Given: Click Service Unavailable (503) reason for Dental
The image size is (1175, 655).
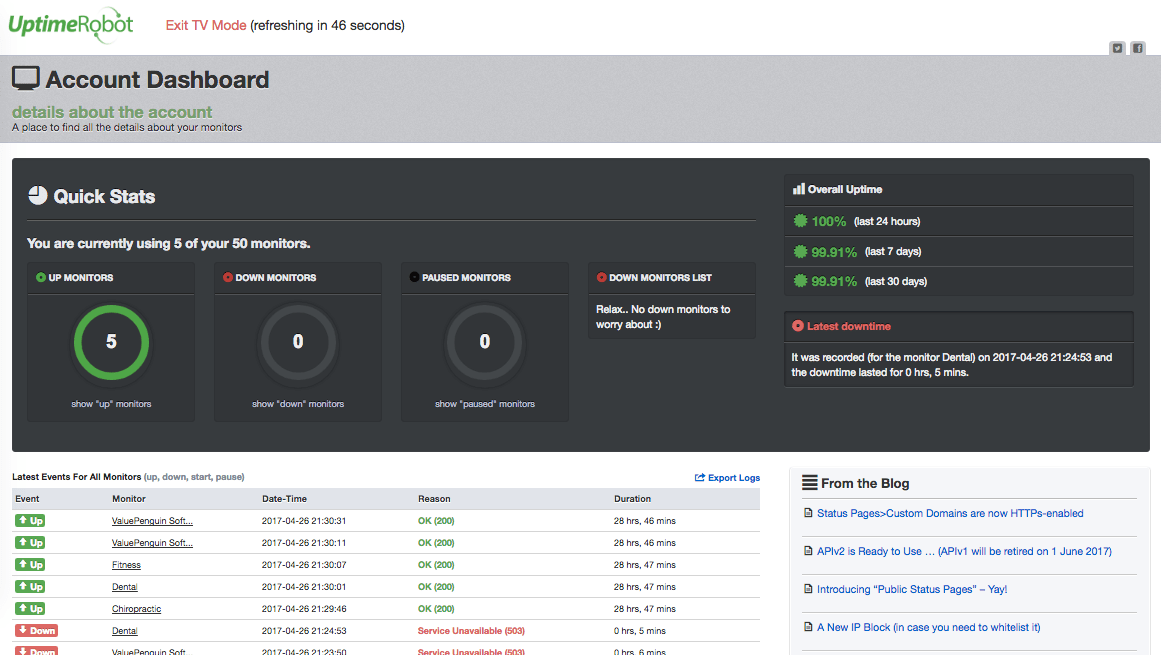Looking at the screenshot, I should tap(471, 631).
